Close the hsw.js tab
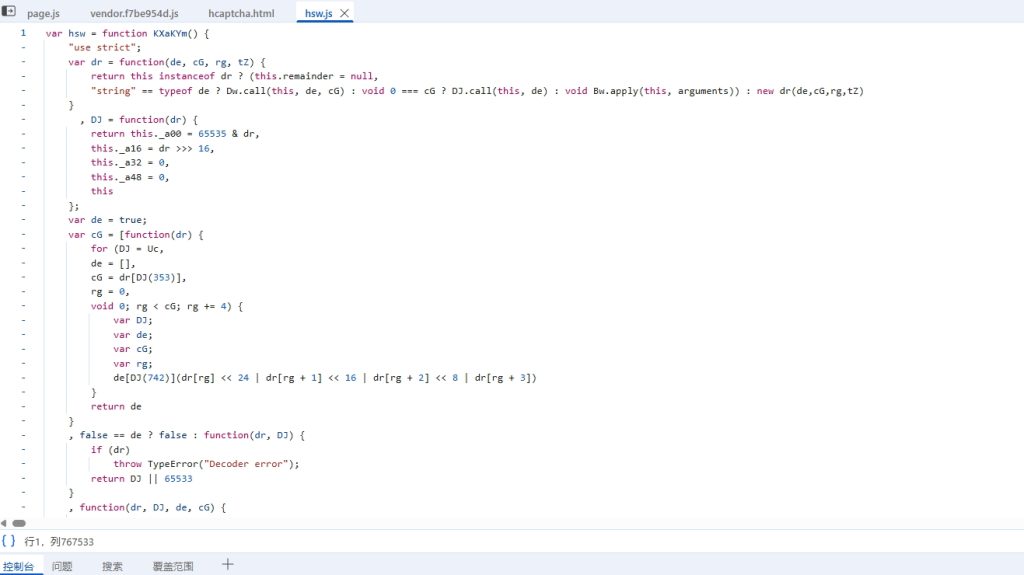The width and height of the screenshot is (1024, 575). (x=344, y=14)
